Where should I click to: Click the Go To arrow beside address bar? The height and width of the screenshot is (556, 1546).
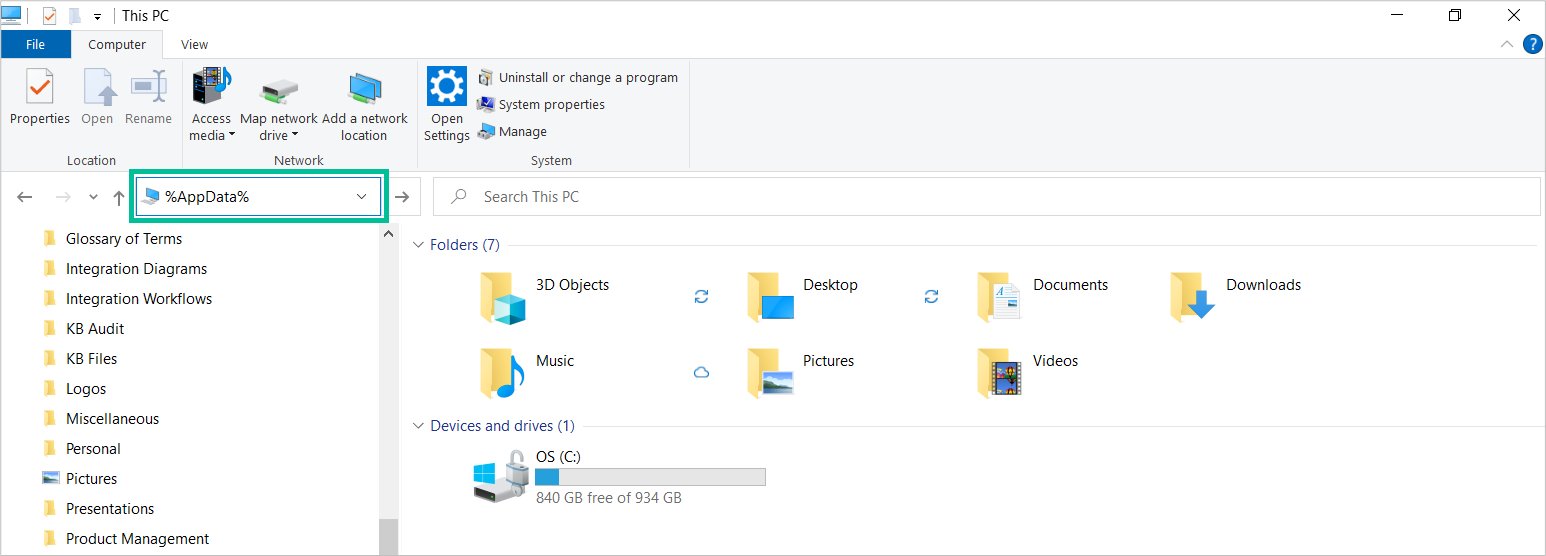[x=402, y=197]
